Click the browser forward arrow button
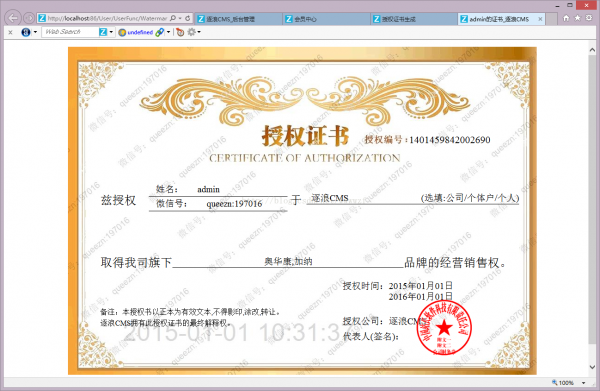 [x=29, y=18]
